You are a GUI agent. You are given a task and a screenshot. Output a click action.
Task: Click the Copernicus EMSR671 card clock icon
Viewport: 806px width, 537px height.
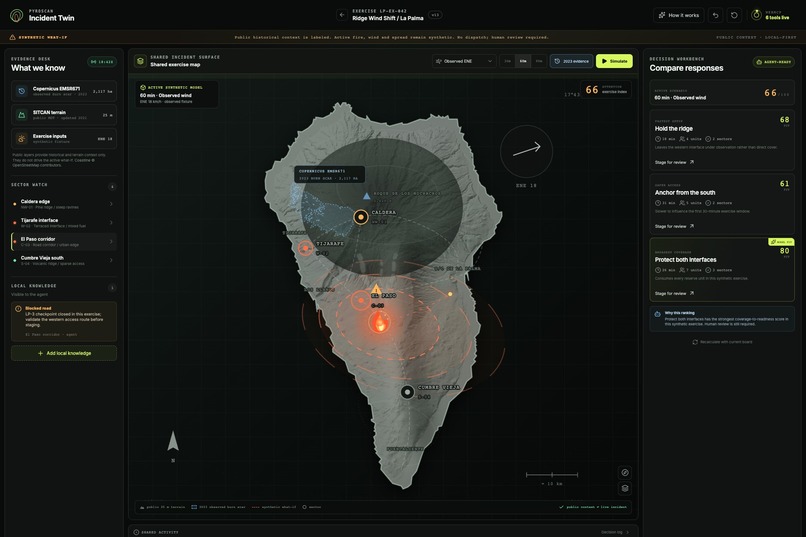(22, 91)
